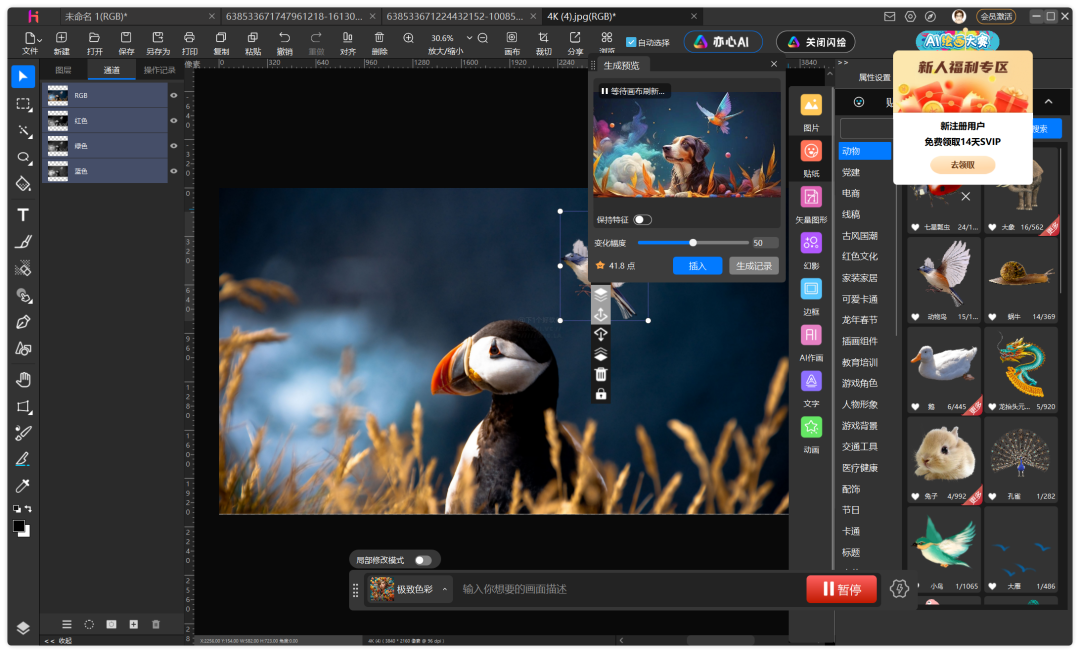This screenshot has height=653, width=1080.
Task: Adjust the 变化幅度 slider handle
Action: coord(693,242)
